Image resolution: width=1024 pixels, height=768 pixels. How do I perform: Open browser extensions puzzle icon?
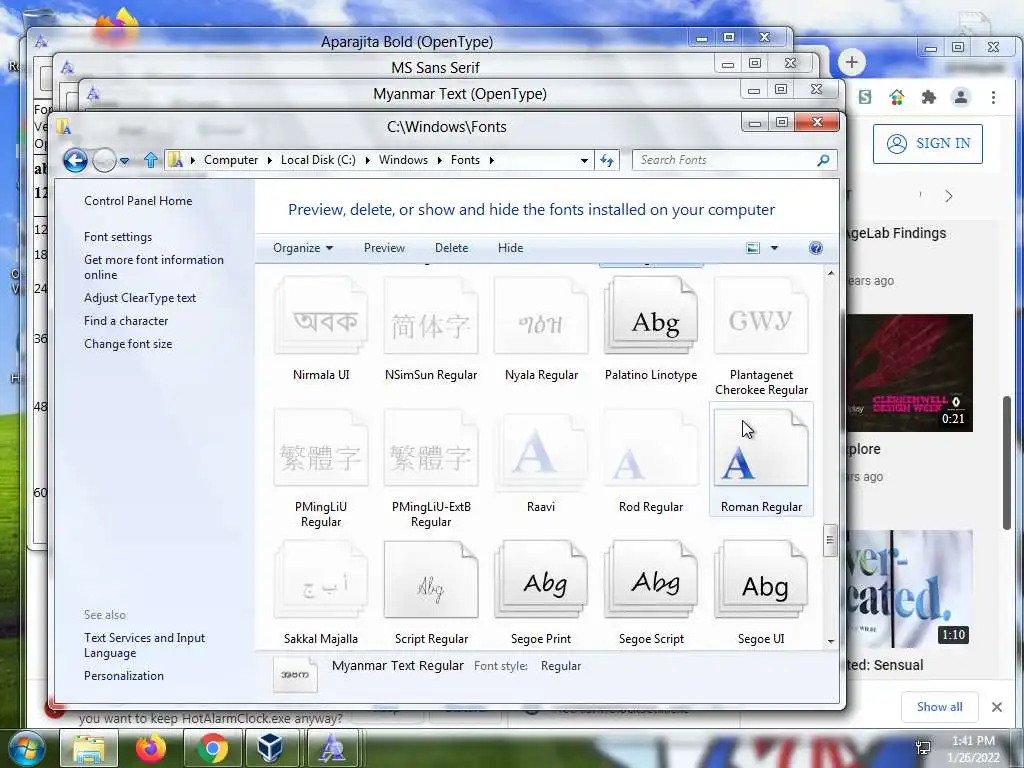click(x=928, y=97)
